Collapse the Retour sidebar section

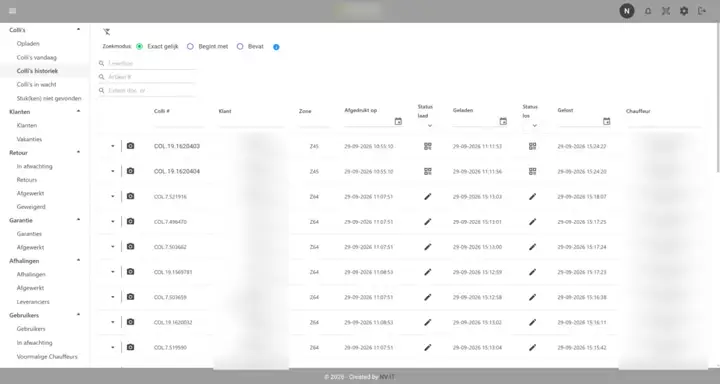pos(78,152)
